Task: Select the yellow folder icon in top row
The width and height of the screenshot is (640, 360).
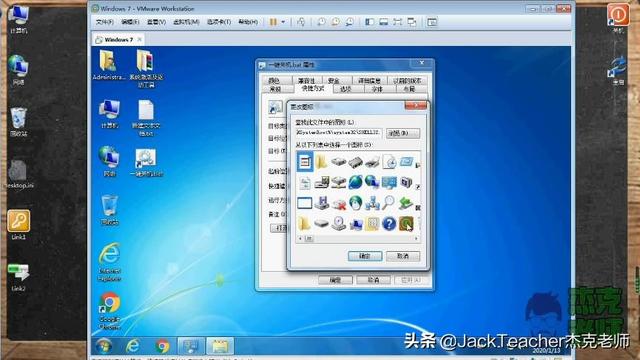Action: [322, 162]
